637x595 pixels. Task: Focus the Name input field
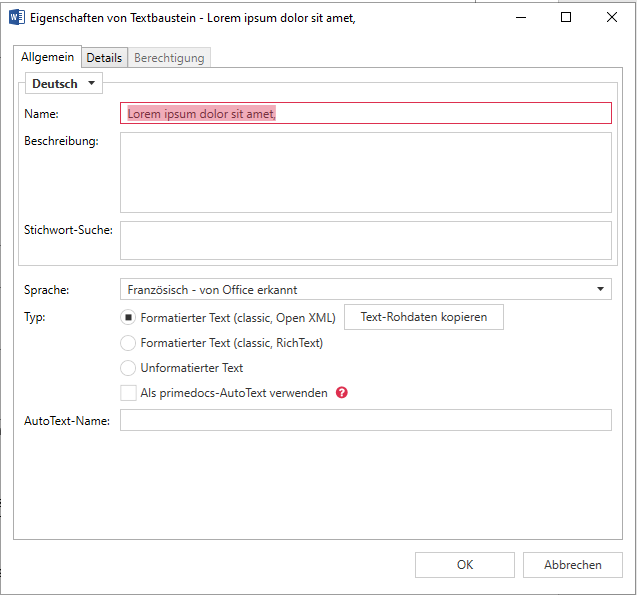(366, 113)
